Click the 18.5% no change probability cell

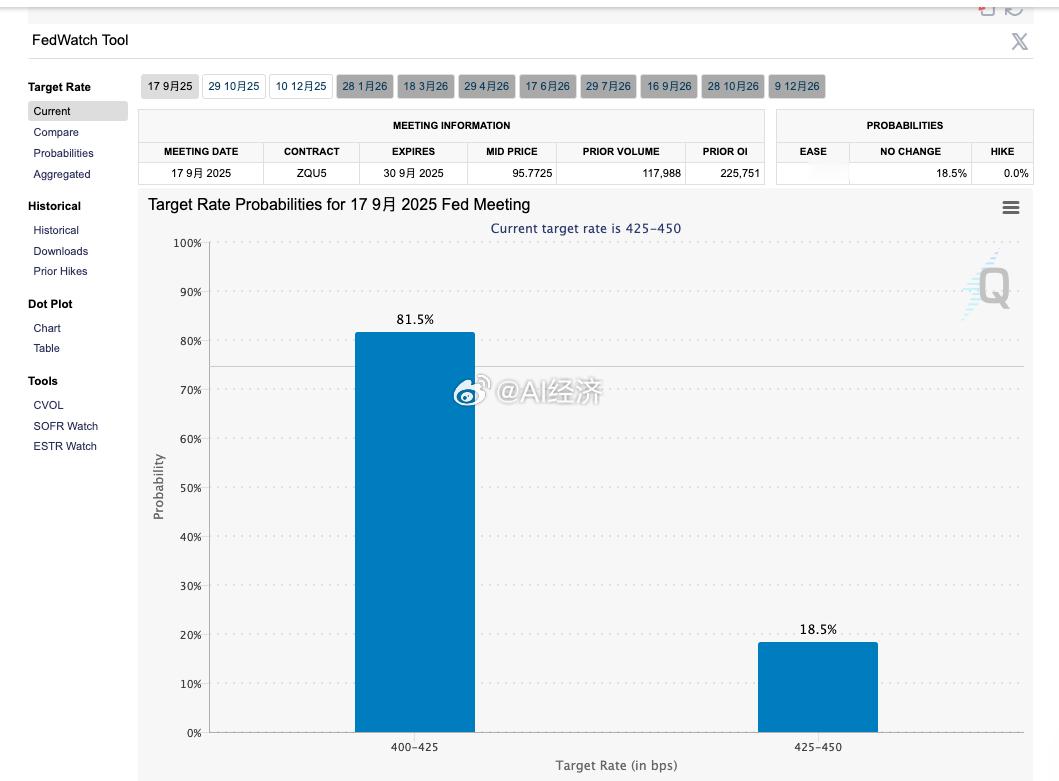(x=910, y=174)
